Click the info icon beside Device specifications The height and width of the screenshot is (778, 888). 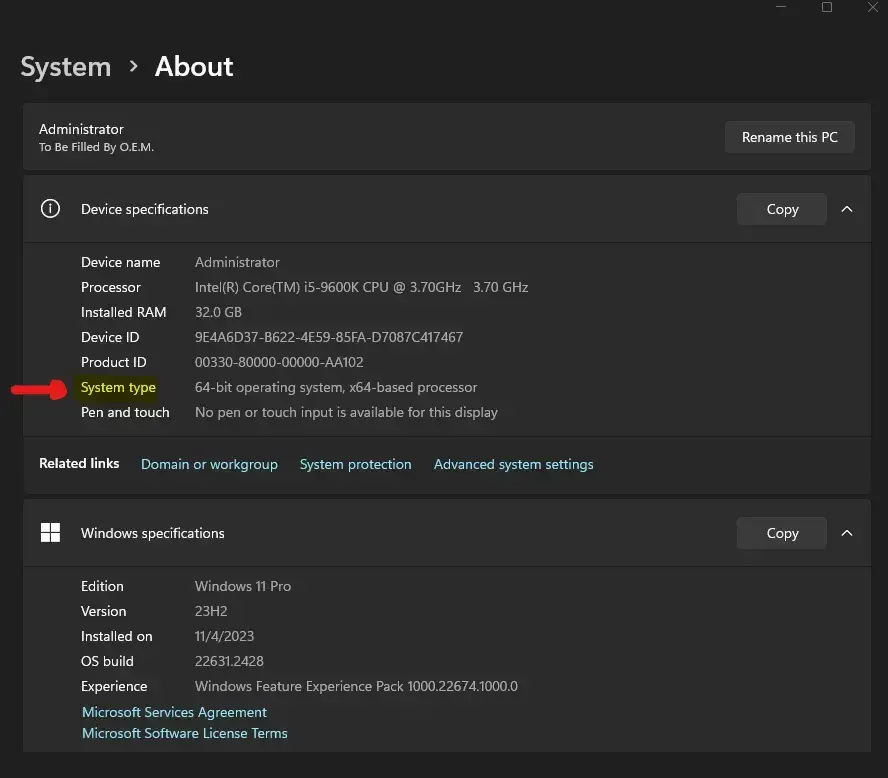pyautogui.click(x=50, y=209)
